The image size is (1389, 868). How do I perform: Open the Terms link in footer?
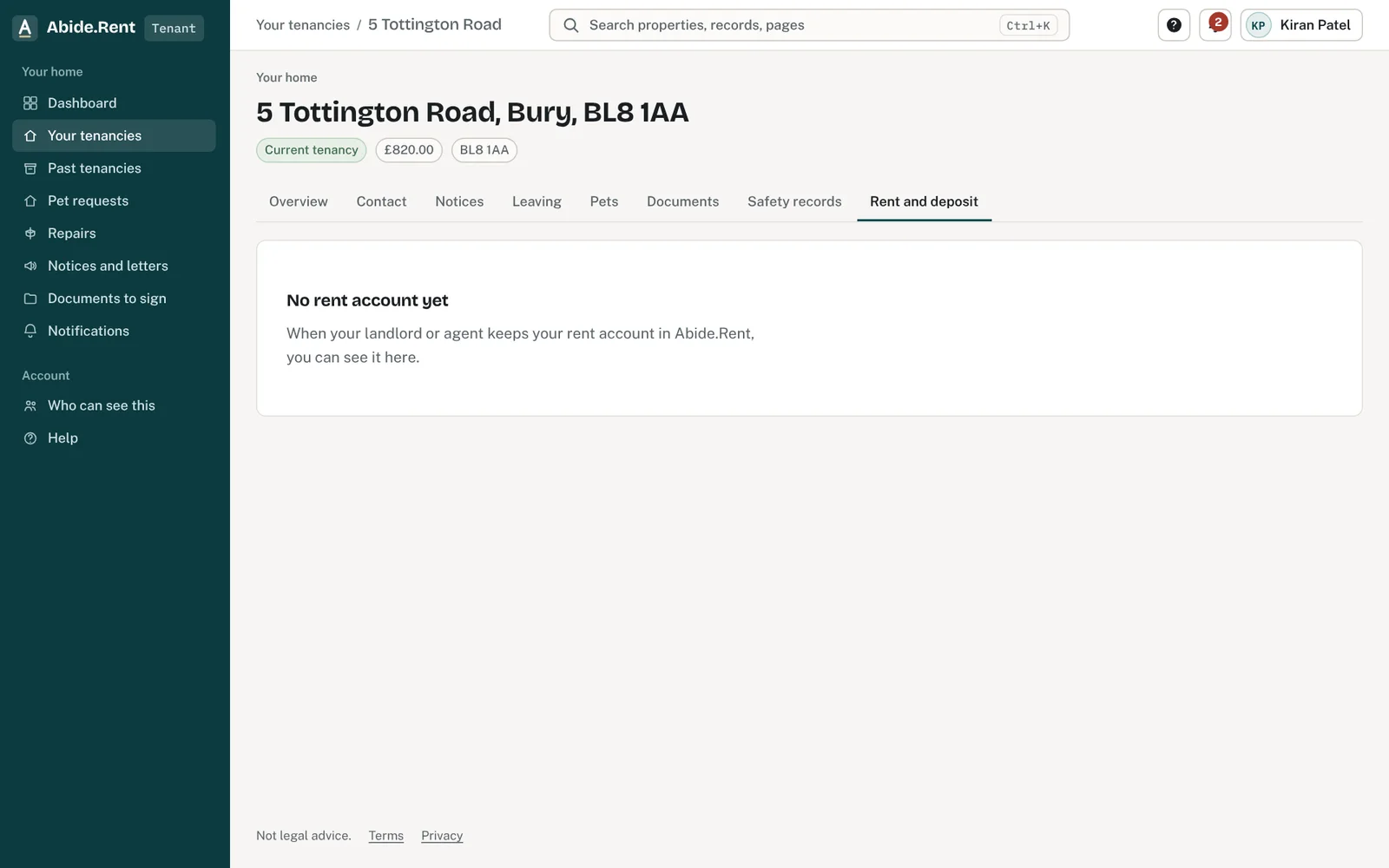tap(386, 836)
